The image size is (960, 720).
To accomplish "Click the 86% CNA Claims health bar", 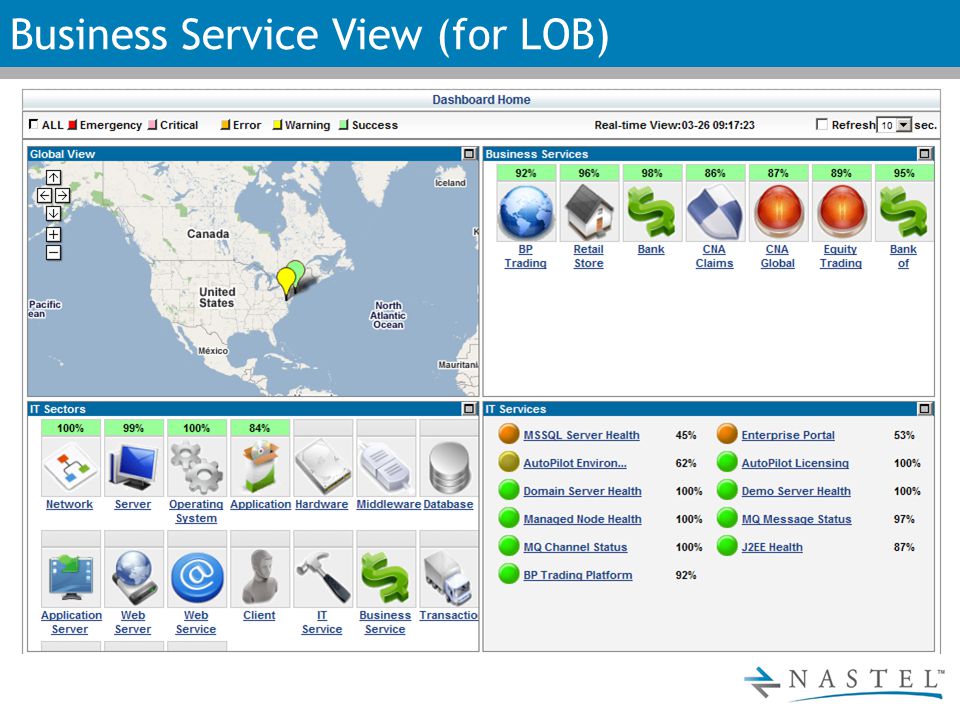I will 715,173.
